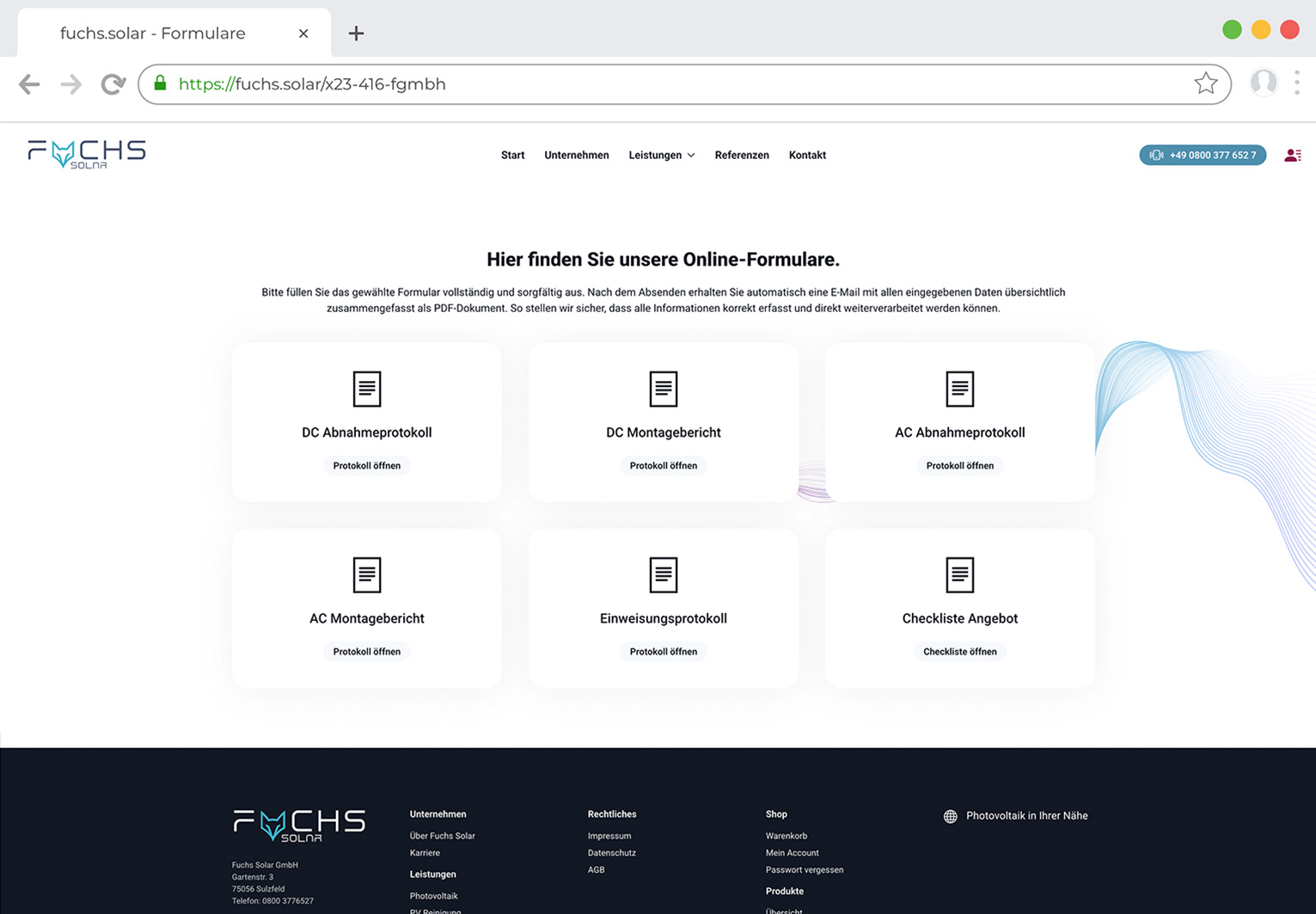
Task: Open the Datenschutz footer link
Action: tap(611, 852)
